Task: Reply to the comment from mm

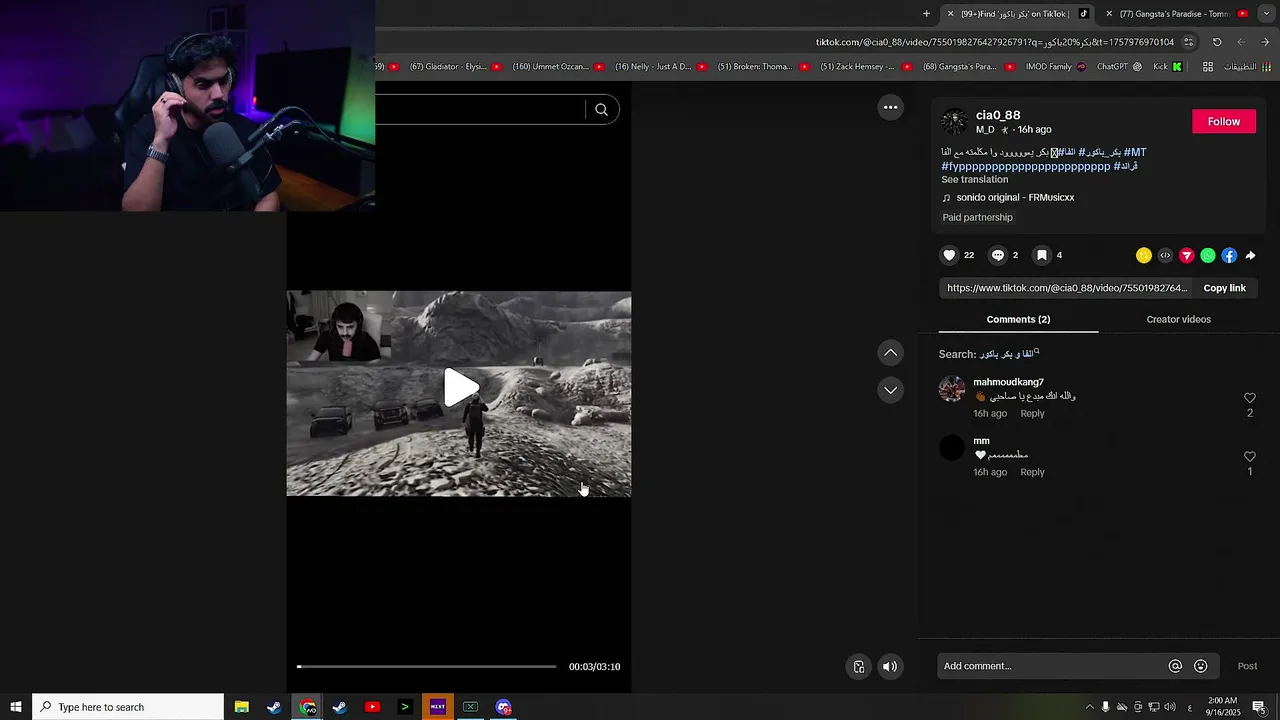Action: coord(1032,472)
